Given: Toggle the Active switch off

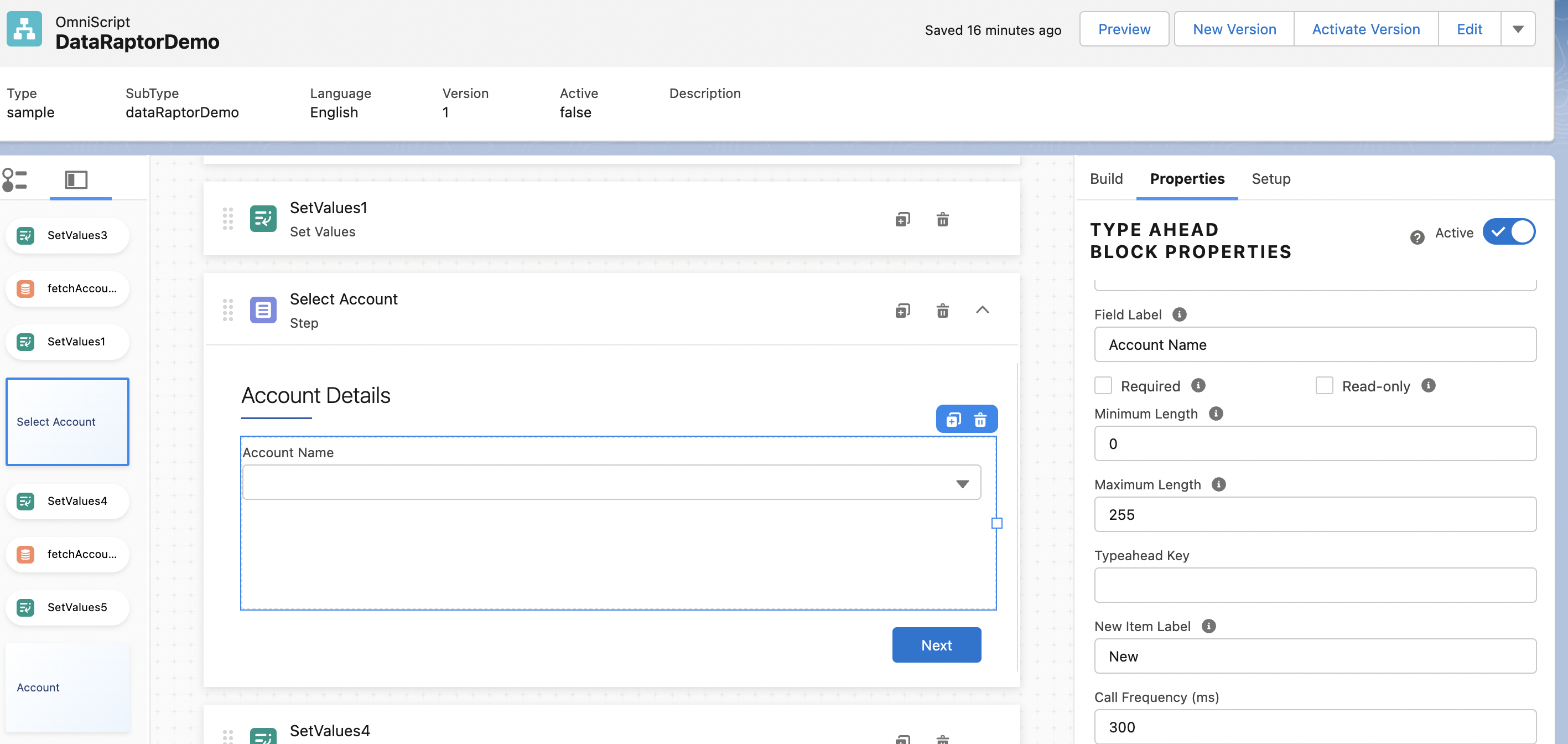Looking at the screenshot, I should pos(1508,232).
